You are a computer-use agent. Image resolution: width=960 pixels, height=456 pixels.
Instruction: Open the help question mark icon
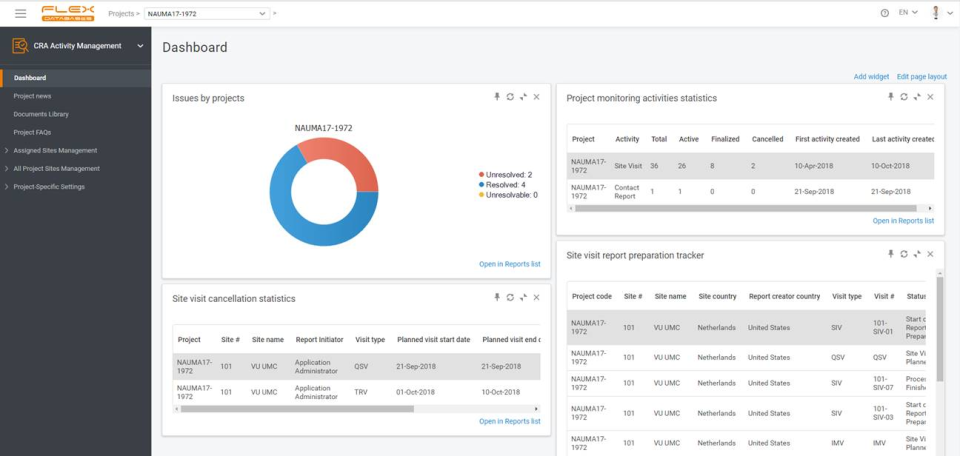[x=885, y=13]
